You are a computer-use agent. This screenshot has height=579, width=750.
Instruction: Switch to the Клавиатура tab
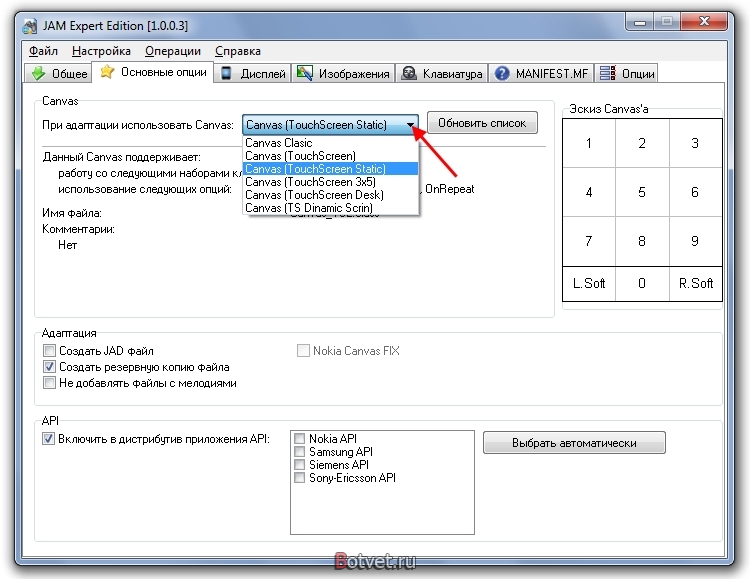[x=442, y=73]
